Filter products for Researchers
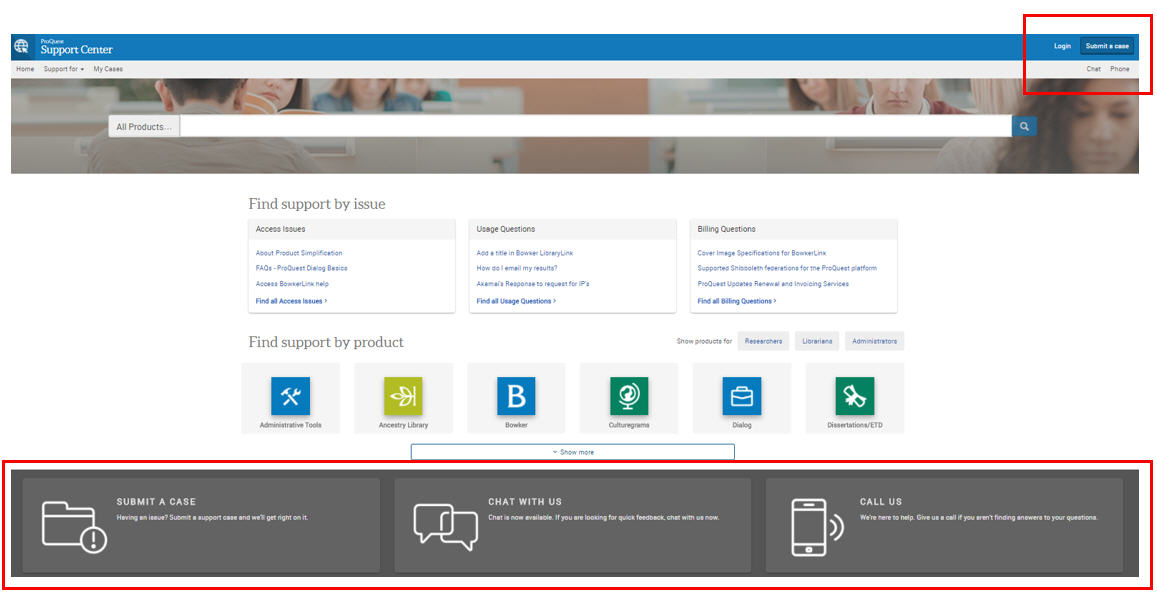Viewport: 1157px width, 599px height. pos(763,341)
